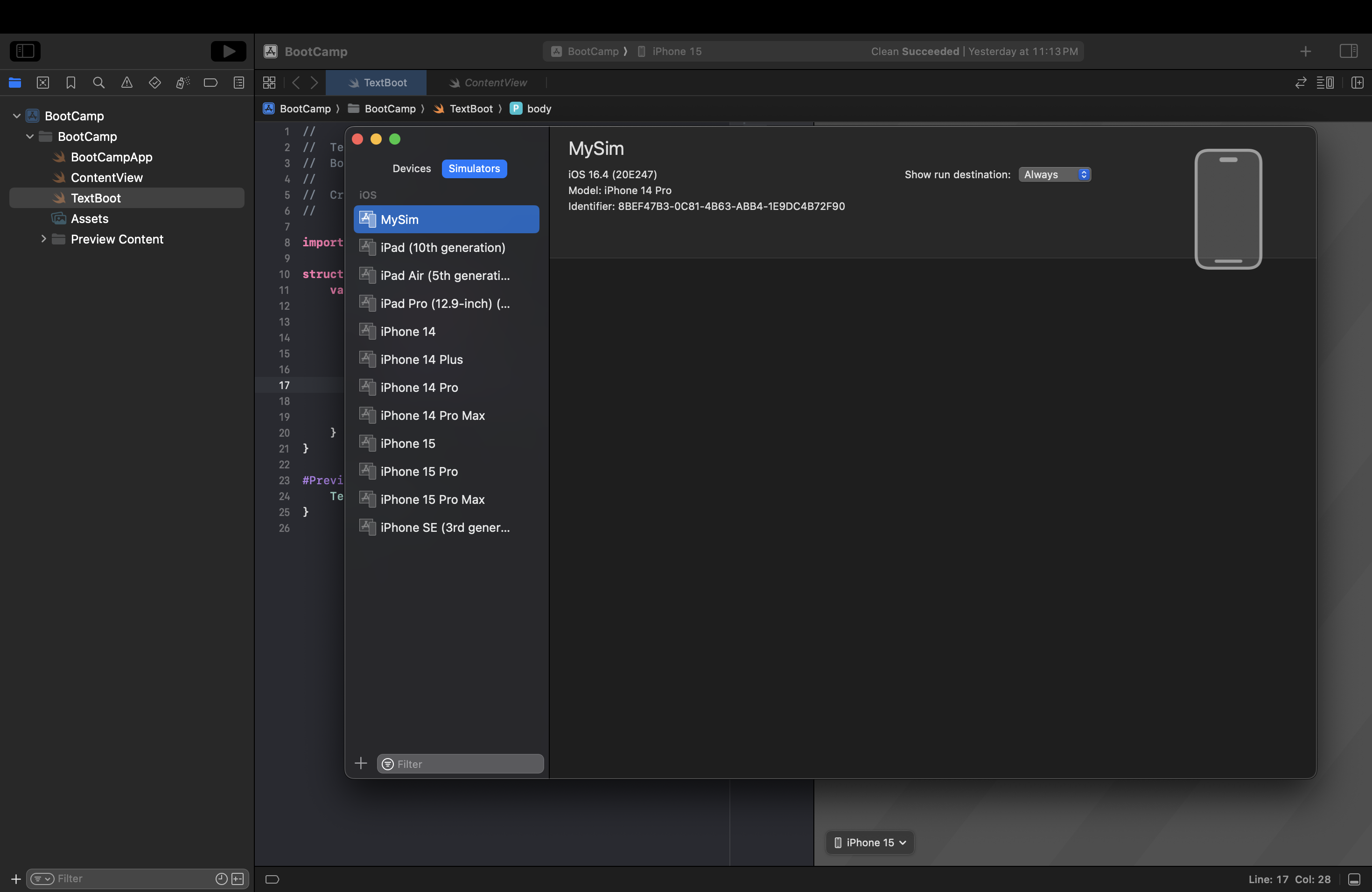Expand the Preview Content folder
Screen dimensions: 1372x892
pos(43,239)
